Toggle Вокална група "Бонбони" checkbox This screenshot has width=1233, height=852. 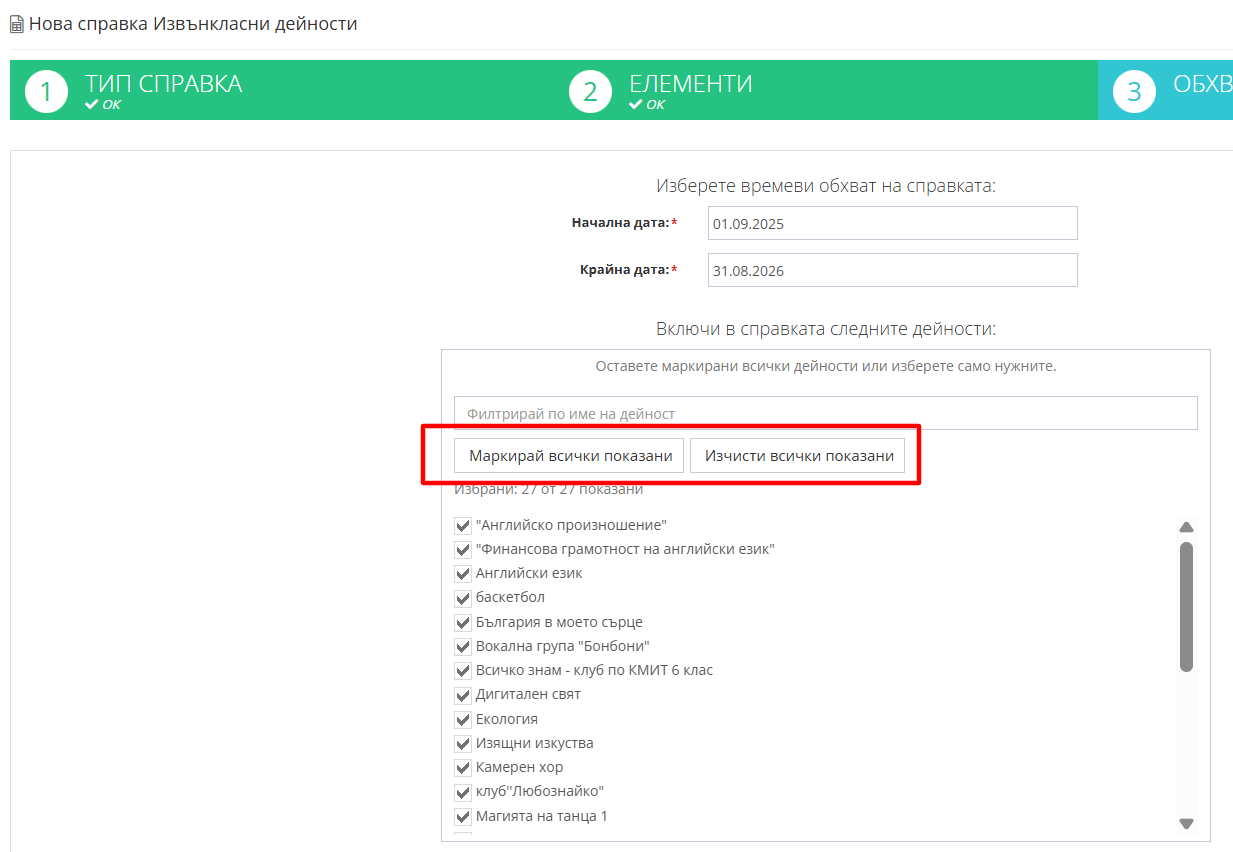click(x=463, y=647)
